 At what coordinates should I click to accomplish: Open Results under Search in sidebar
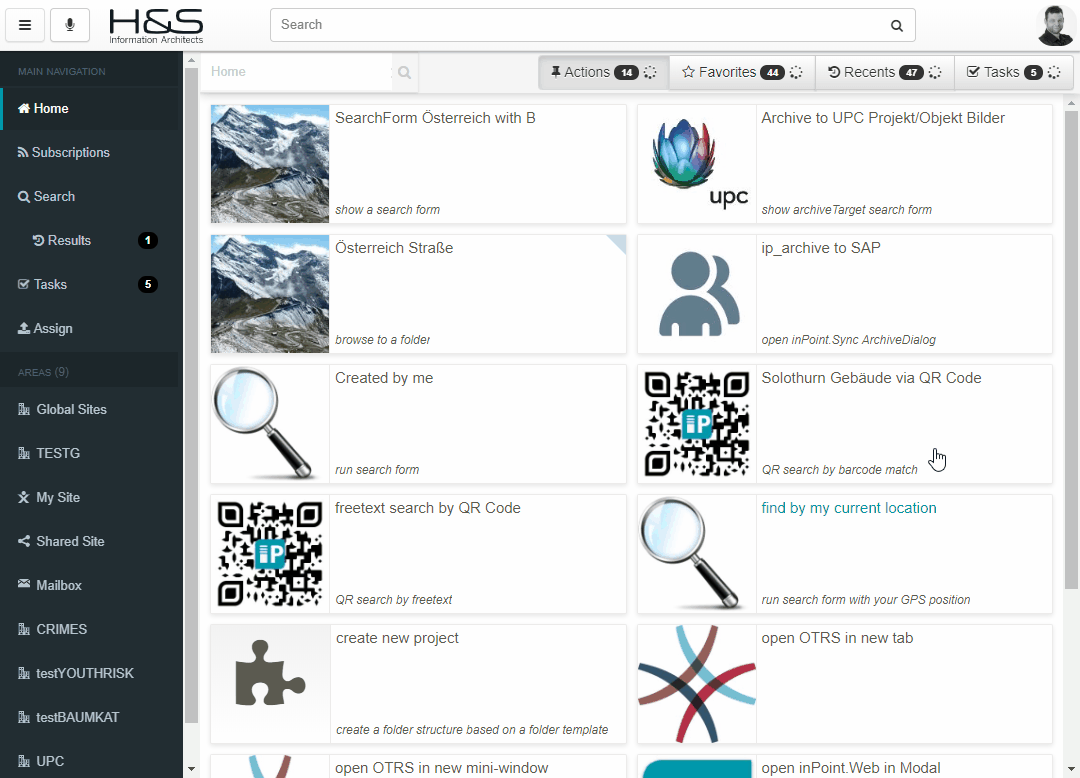69,241
